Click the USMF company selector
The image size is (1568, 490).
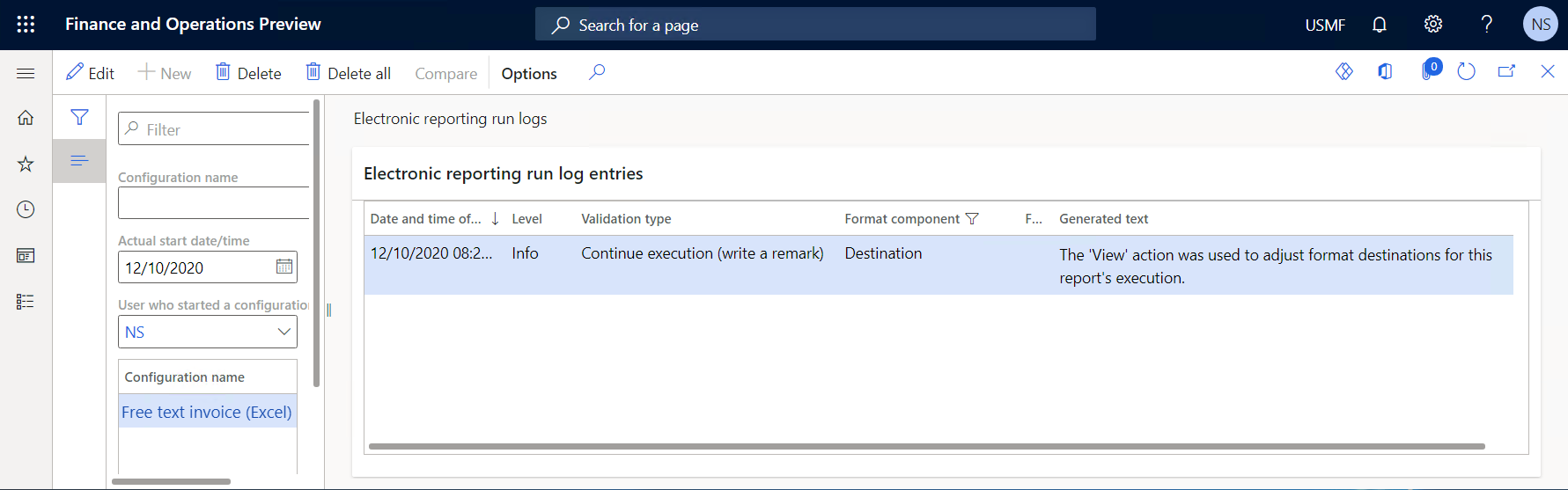point(1325,26)
